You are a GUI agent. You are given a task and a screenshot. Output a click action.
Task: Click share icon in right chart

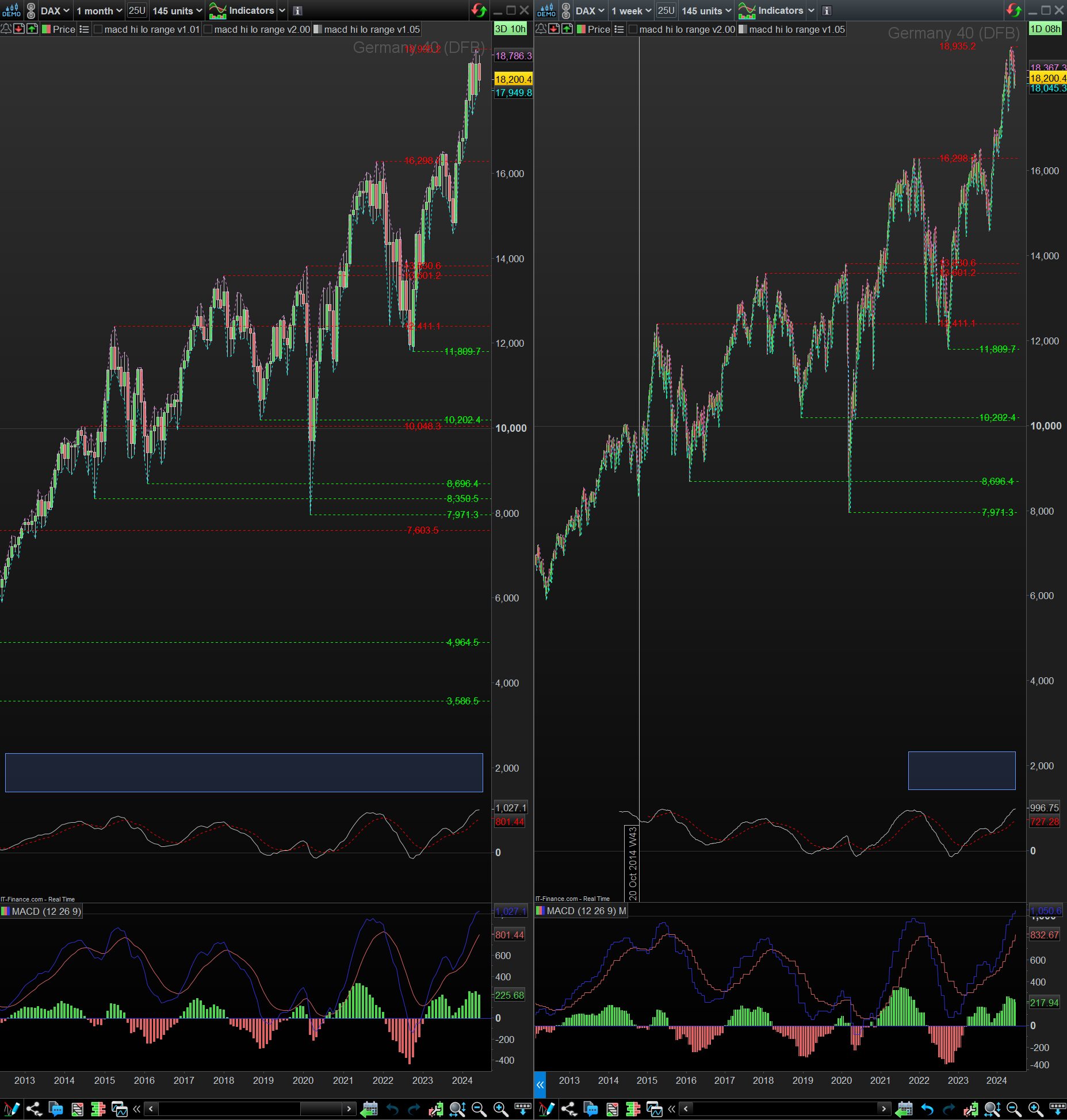tap(569, 1109)
